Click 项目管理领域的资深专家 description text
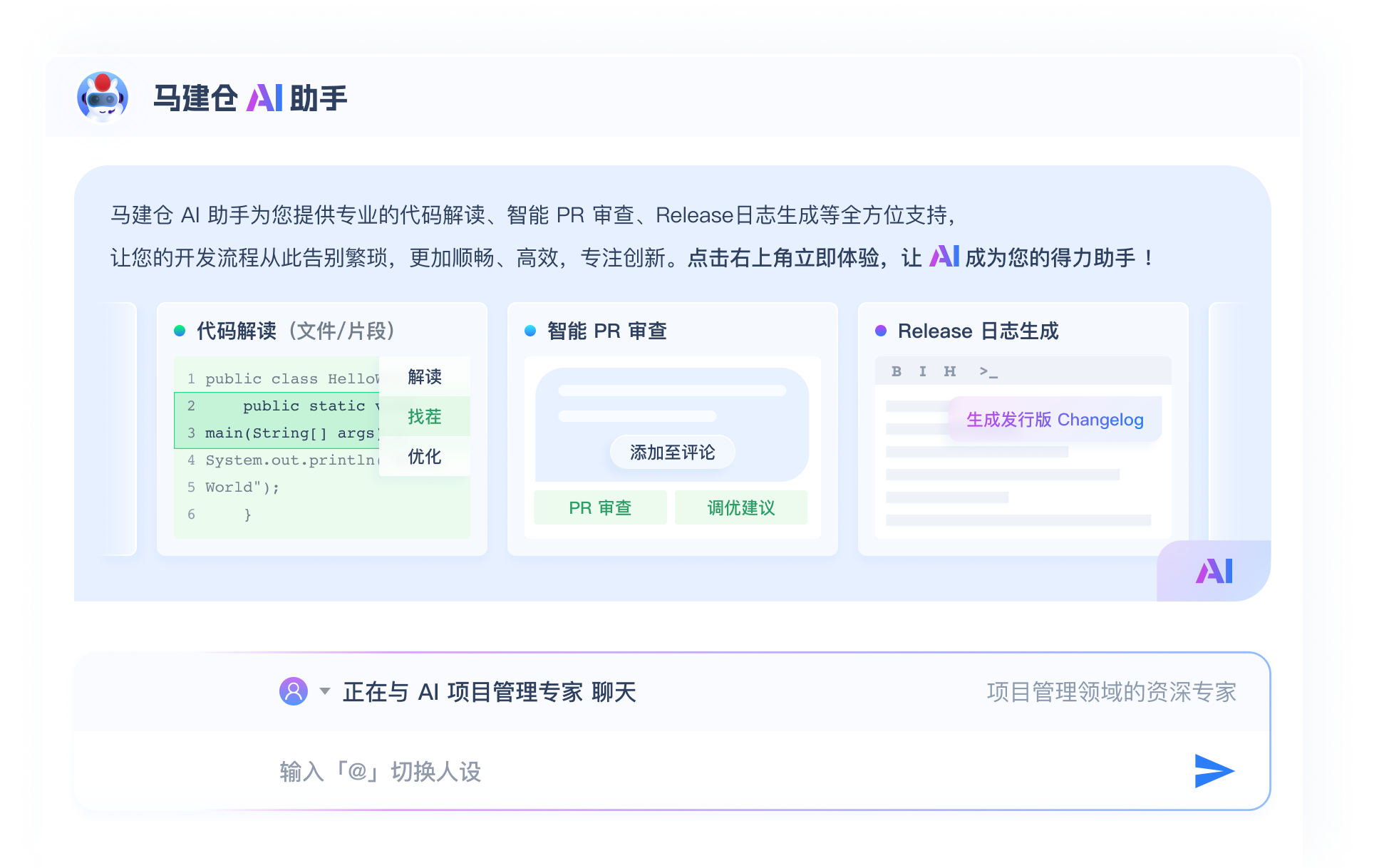Viewport: 1374px width, 868px height. coord(1111,691)
